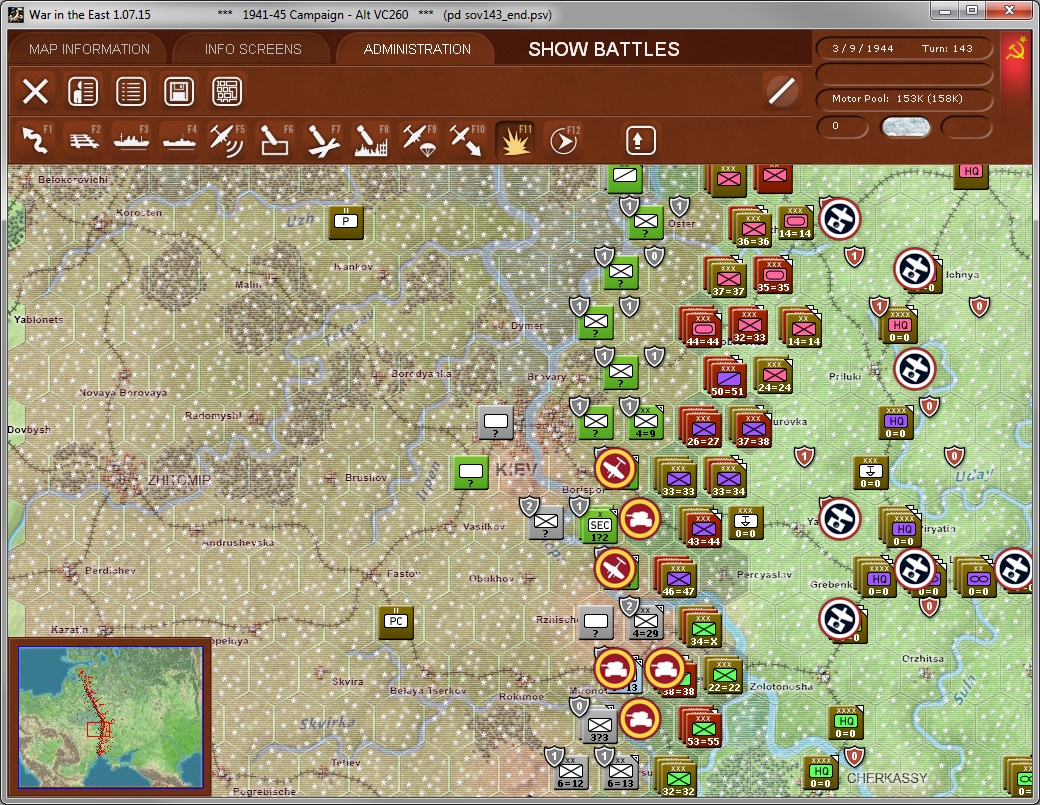The image size is (1040, 805).
Task: Select F10 air transfer mode
Action: click(x=467, y=139)
